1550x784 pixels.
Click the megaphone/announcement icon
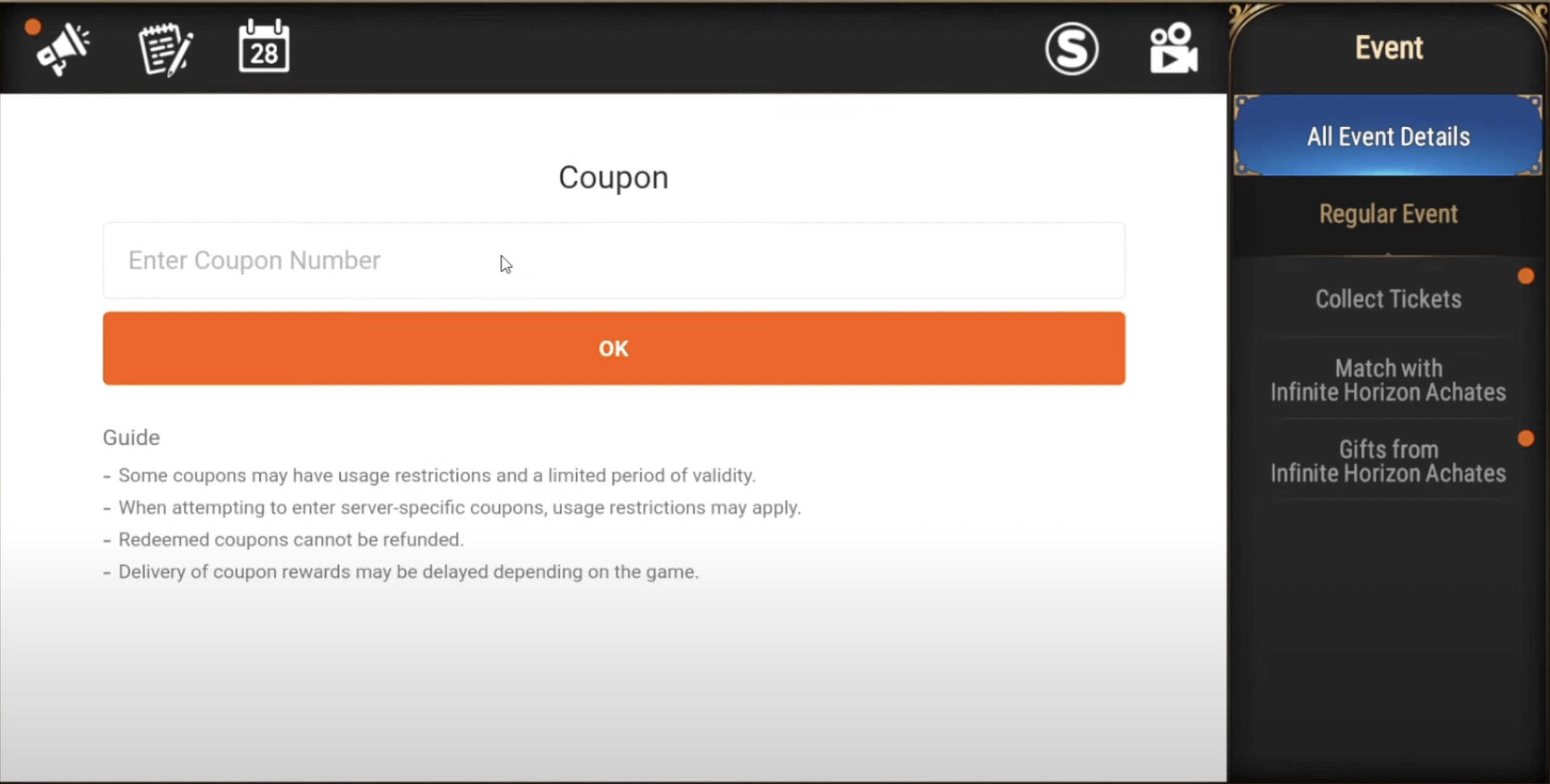61,47
